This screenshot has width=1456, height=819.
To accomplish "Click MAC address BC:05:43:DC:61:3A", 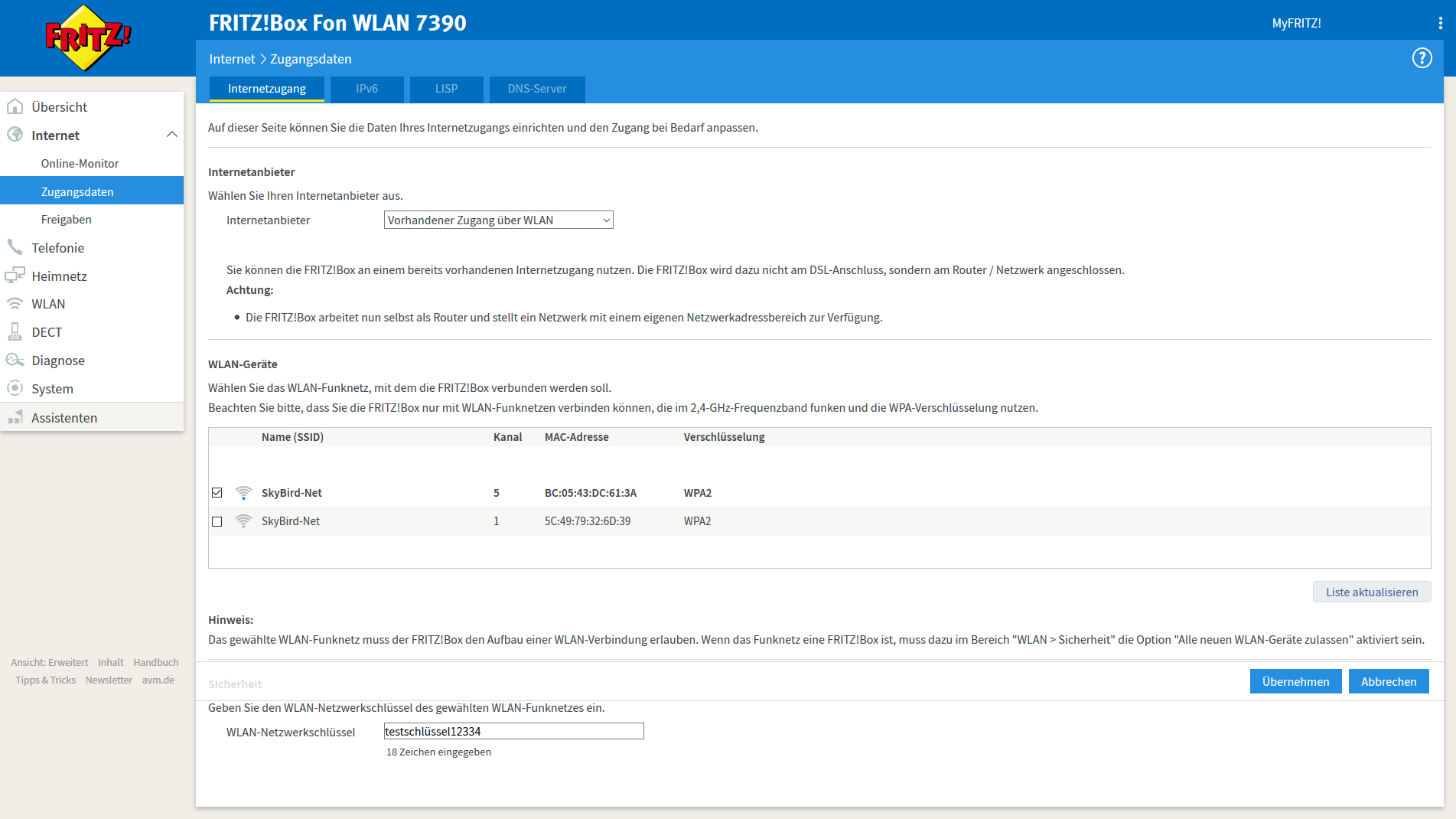I will 591,493.
